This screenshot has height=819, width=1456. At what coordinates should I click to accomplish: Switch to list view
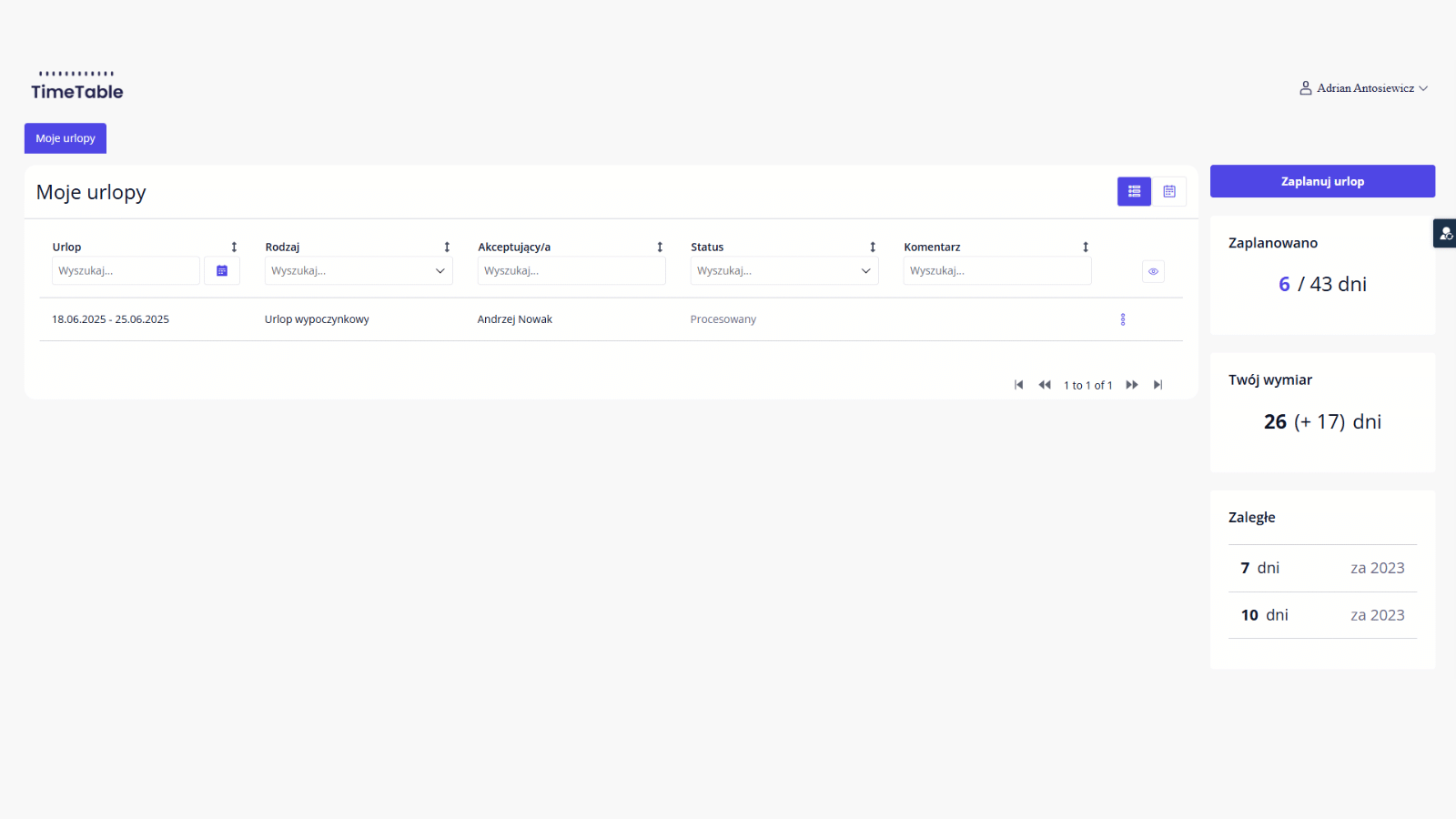[x=1134, y=191]
